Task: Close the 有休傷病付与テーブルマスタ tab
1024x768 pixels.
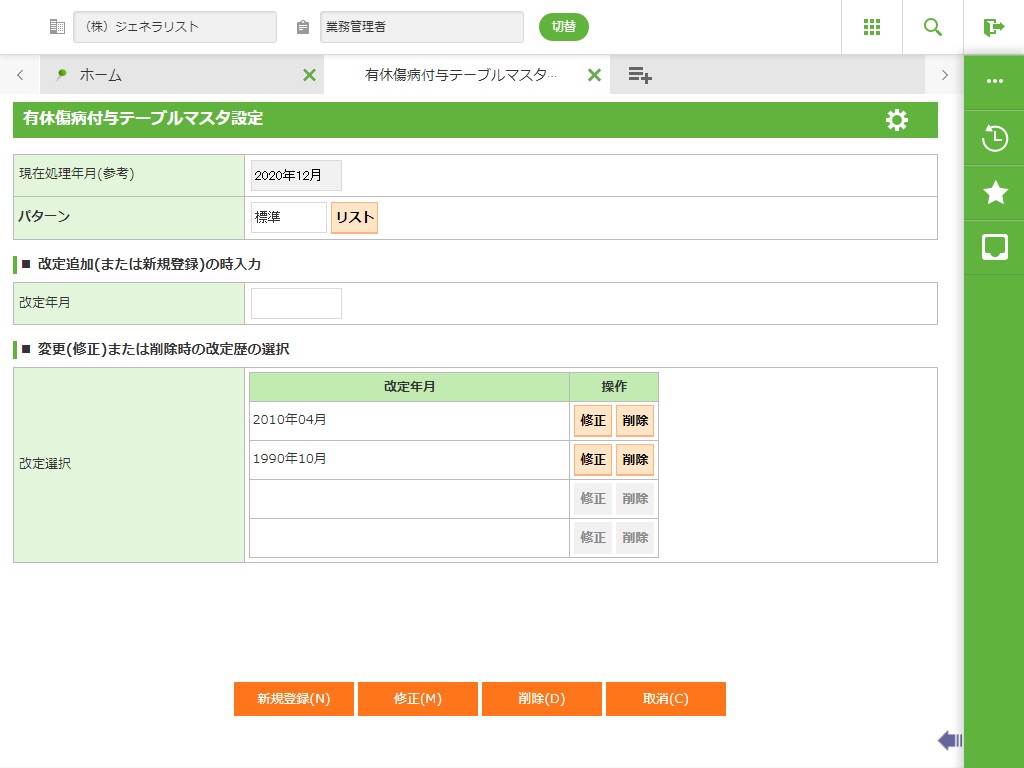Action: 594,75
